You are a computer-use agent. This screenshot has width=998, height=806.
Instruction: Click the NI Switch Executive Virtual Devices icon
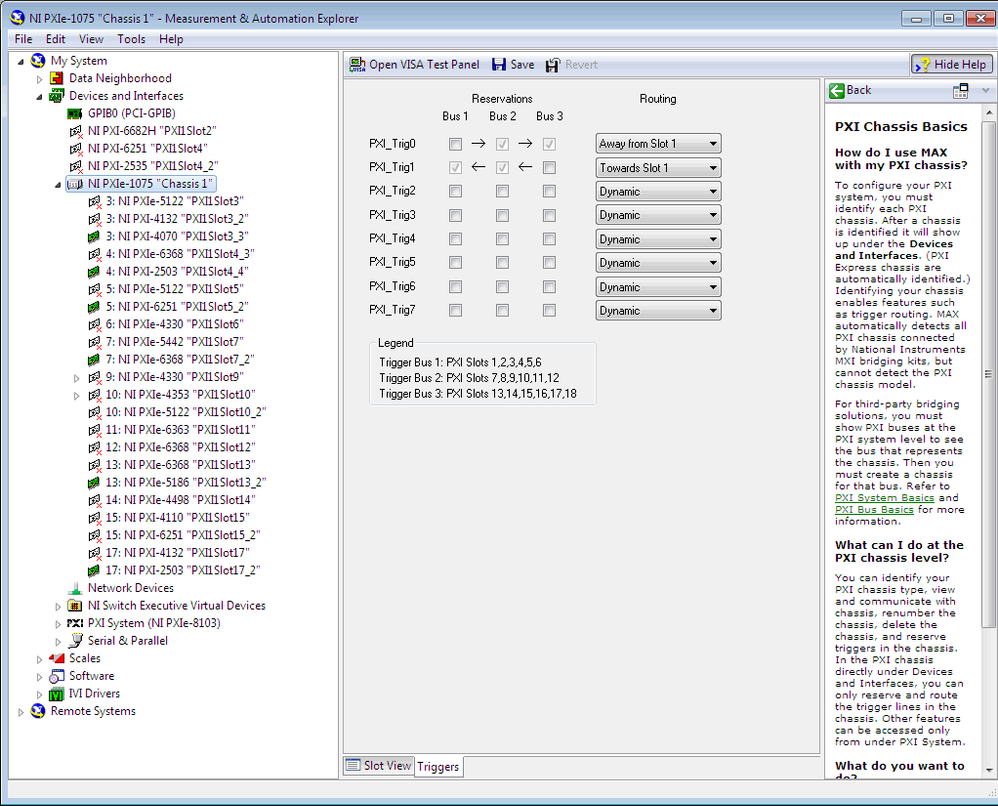pyautogui.click(x=75, y=605)
